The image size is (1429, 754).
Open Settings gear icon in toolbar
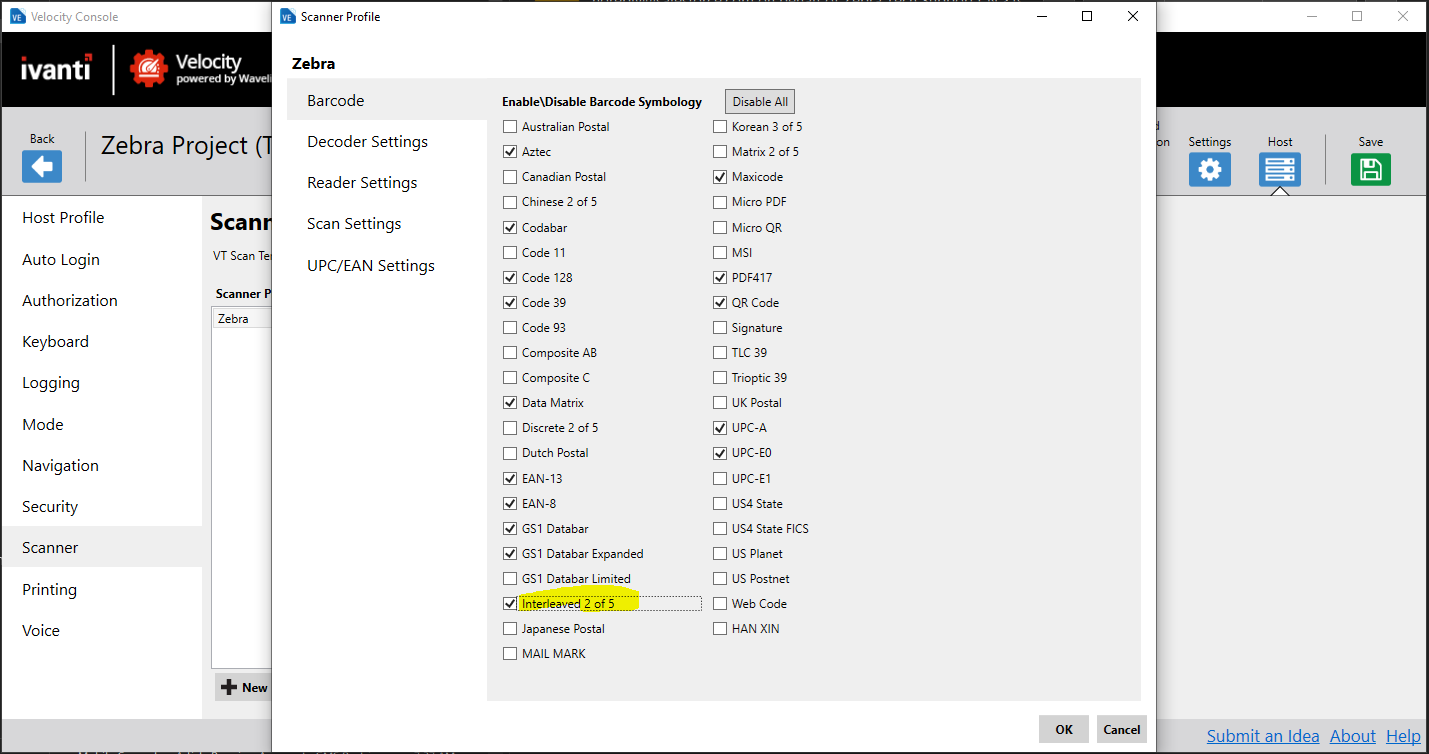(x=1209, y=169)
